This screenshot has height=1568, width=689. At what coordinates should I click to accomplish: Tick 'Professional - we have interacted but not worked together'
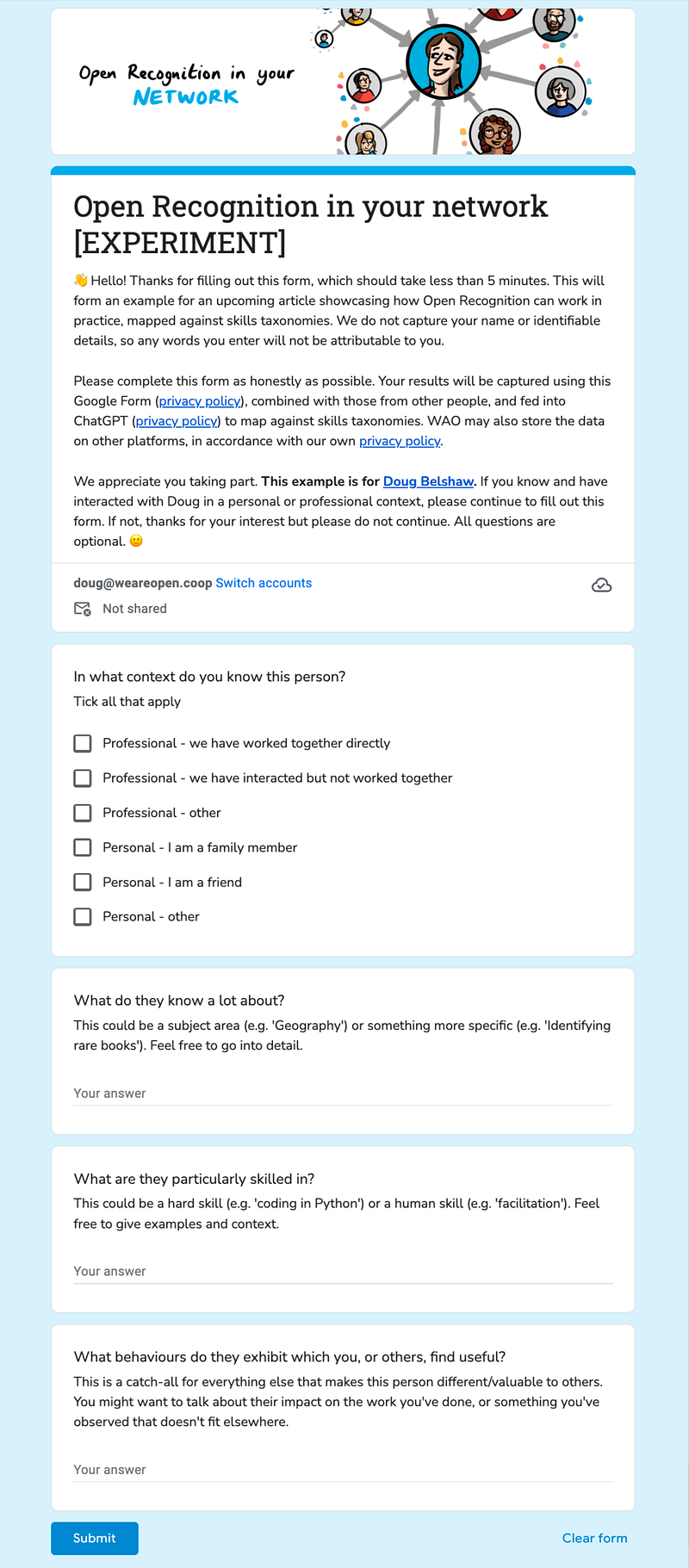[82, 778]
